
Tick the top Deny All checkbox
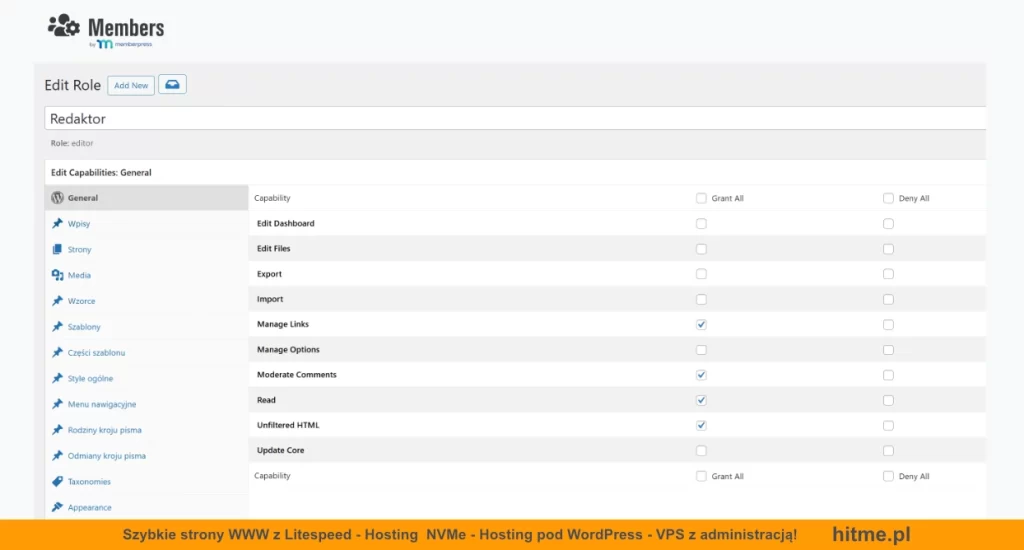tap(888, 198)
